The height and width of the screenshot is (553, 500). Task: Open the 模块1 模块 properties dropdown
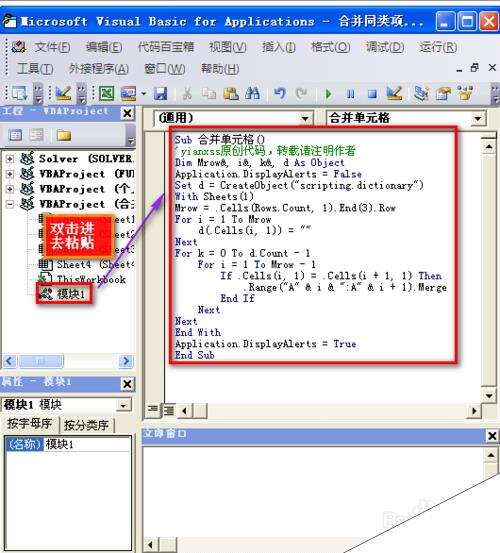(123, 405)
